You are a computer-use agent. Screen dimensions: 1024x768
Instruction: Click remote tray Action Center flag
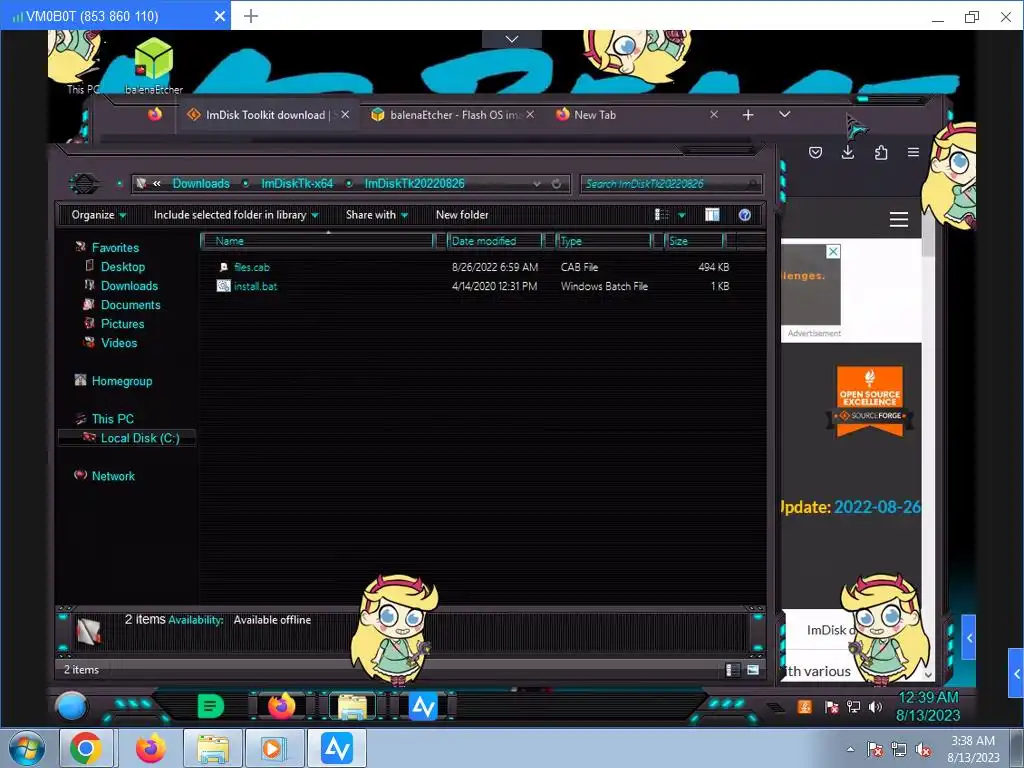(x=831, y=707)
